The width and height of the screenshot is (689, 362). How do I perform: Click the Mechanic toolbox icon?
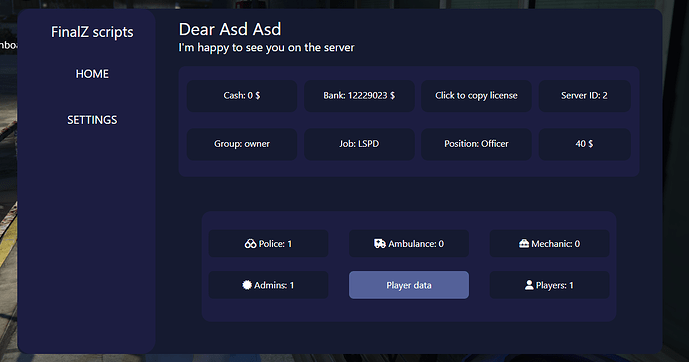[x=524, y=244]
